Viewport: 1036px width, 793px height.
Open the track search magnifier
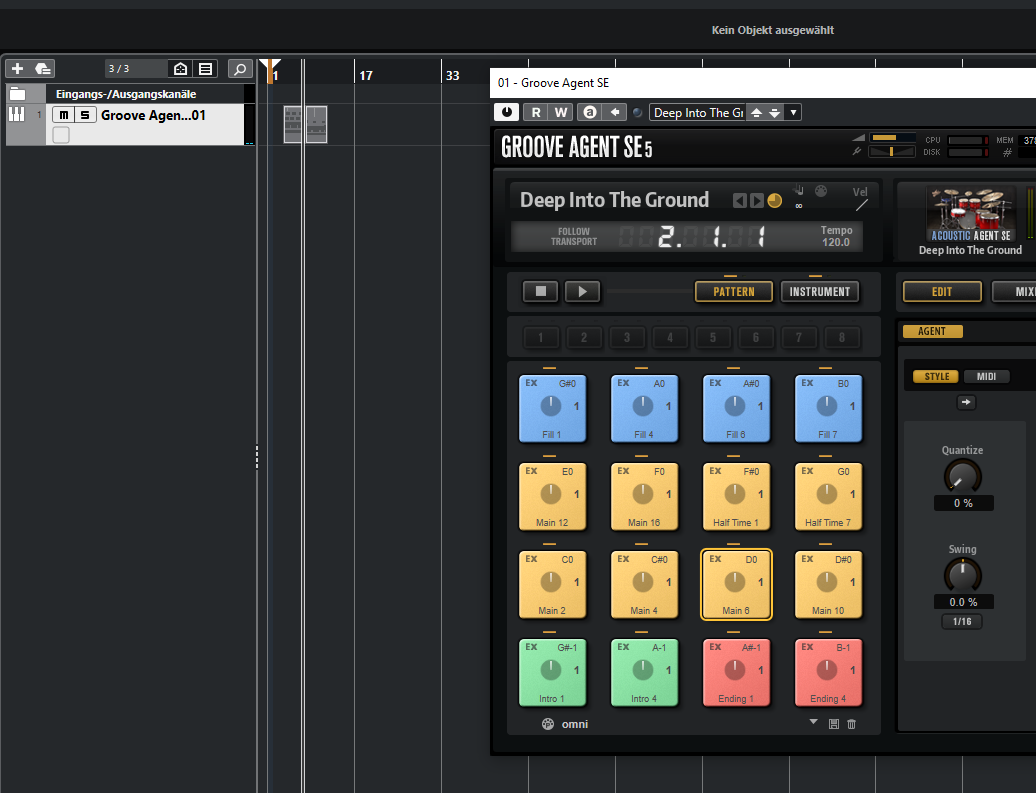point(239,69)
